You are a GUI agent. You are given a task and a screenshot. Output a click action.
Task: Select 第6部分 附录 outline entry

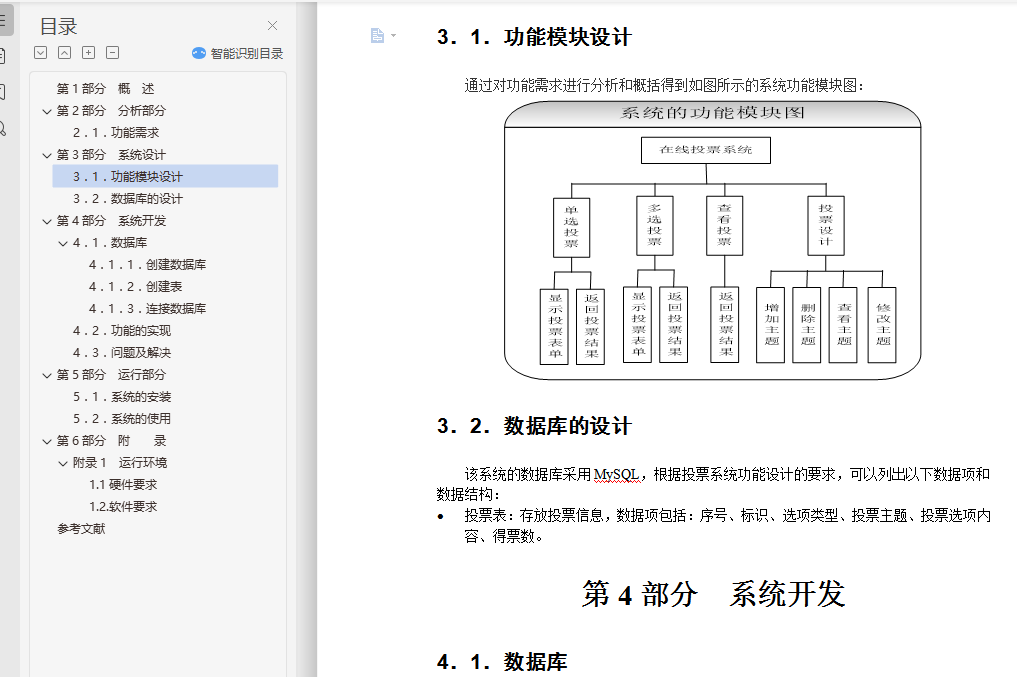pos(111,440)
